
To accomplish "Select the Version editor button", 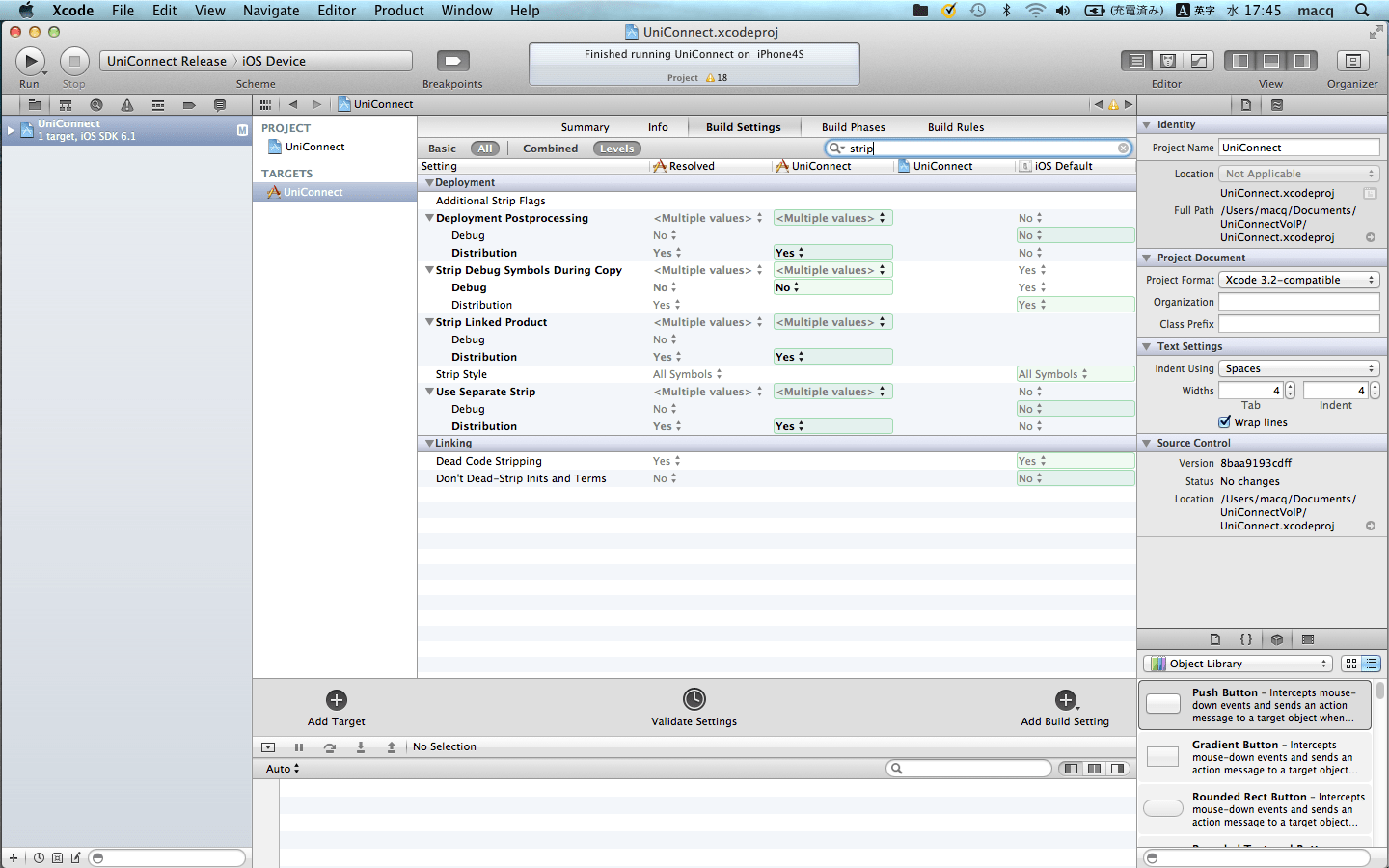I will coord(1198,61).
